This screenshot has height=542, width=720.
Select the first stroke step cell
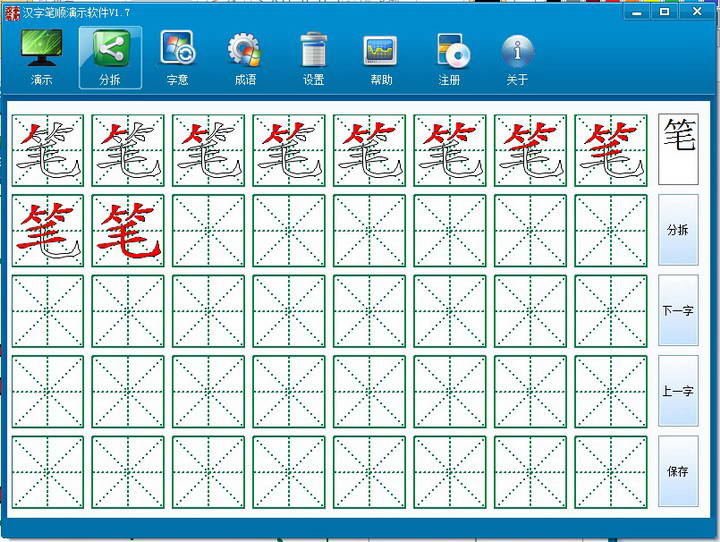tap(48, 150)
